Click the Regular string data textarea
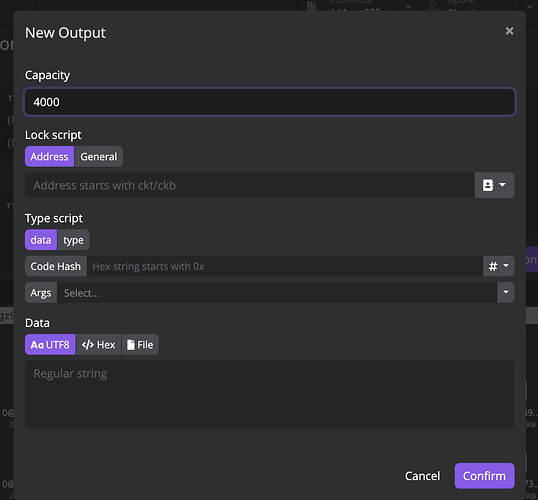The height and width of the screenshot is (500, 538). 270,394
